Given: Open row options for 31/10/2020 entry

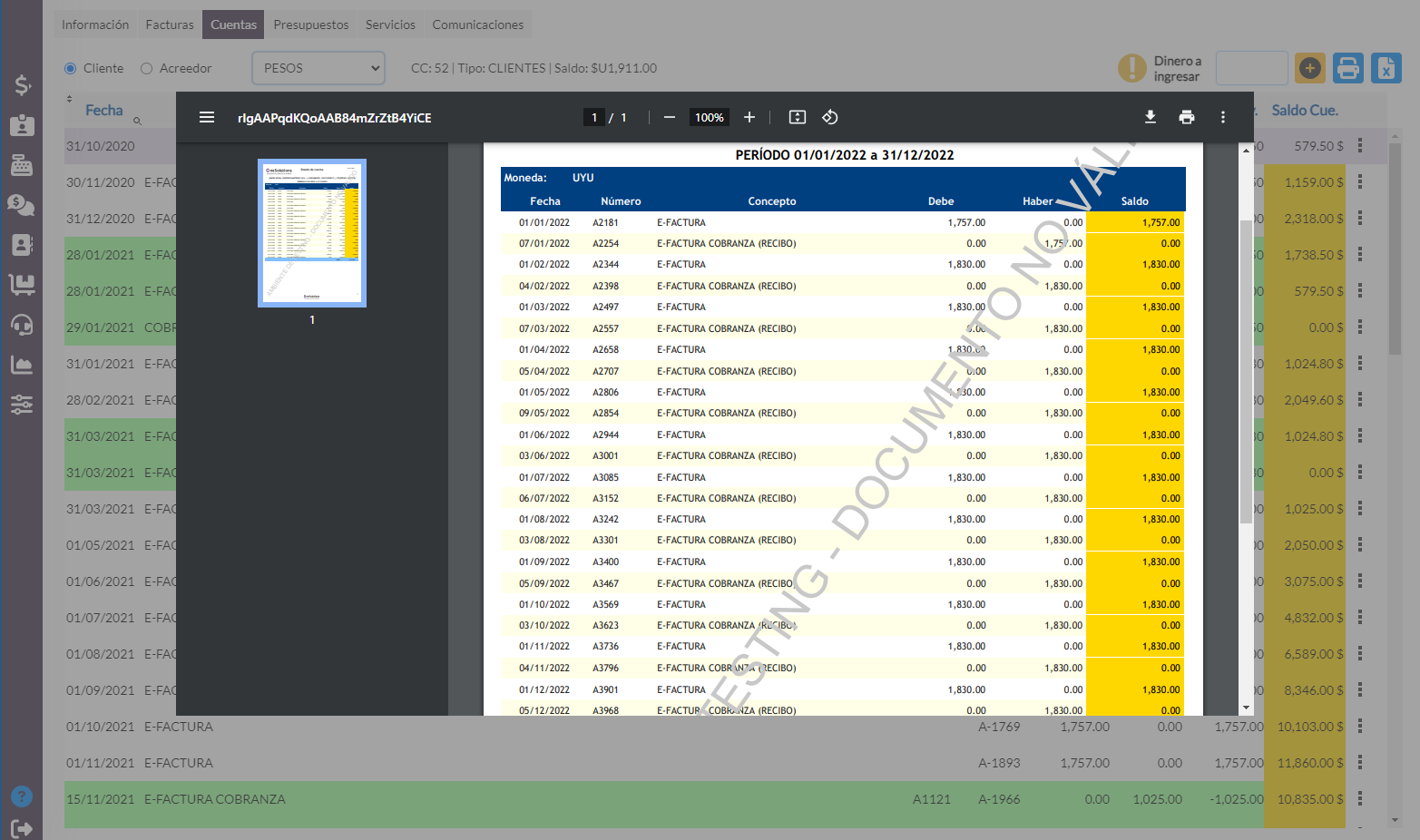Looking at the screenshot, I should coord(1359,145).
